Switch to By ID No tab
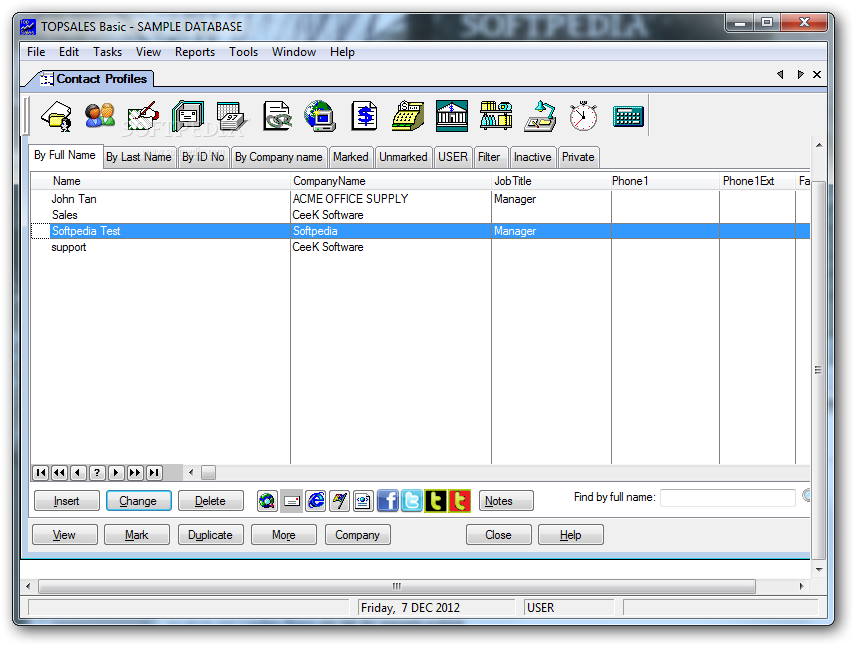This screenshot has height=646, width=855. coord(203,157)
